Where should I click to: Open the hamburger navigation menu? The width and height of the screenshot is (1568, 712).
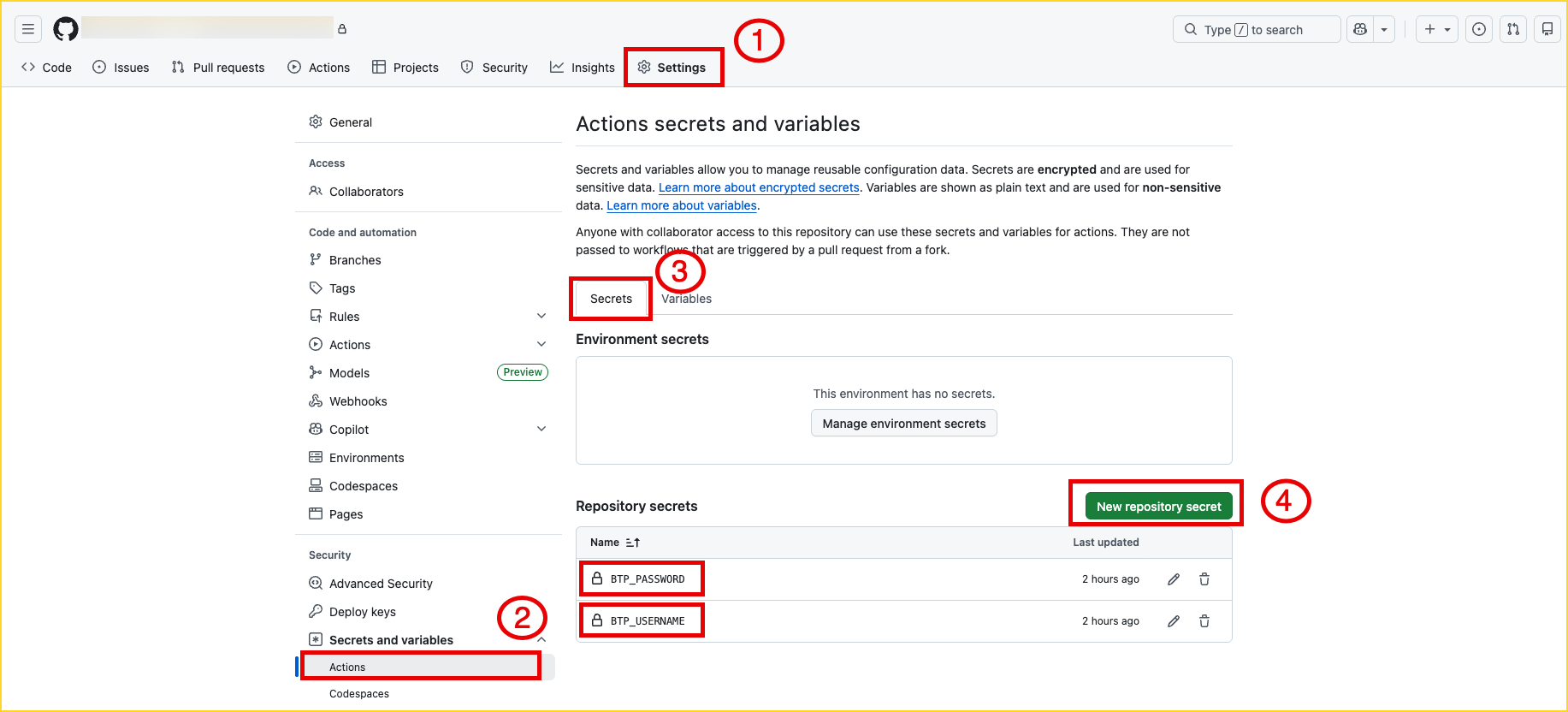point(28,29)
